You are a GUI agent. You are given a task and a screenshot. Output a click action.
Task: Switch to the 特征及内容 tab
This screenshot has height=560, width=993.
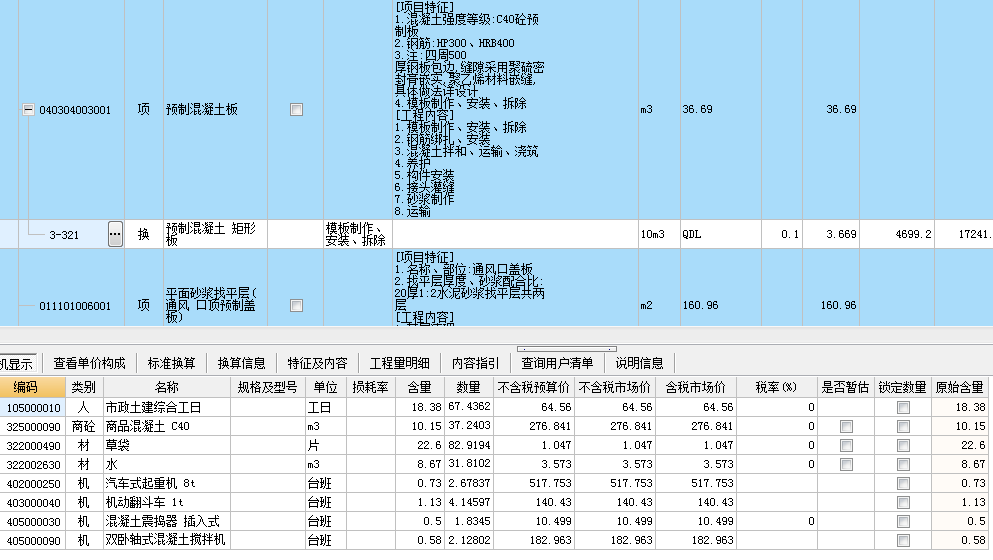click(x=317, y=363)
